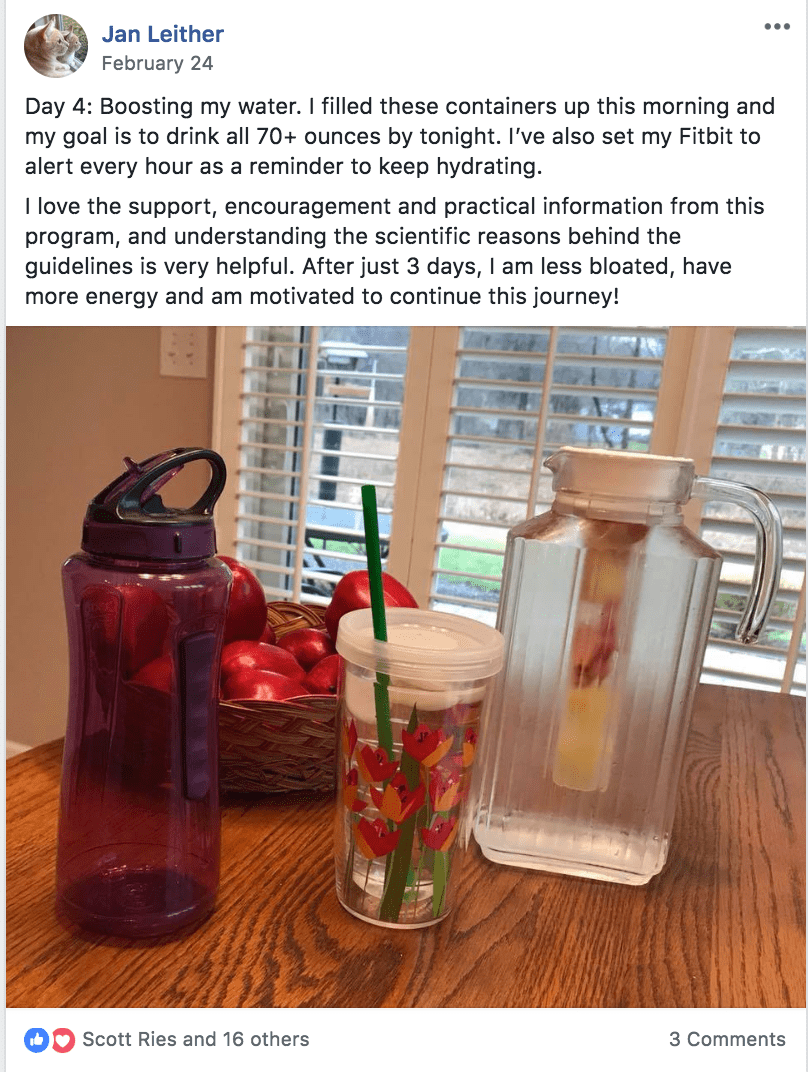This screenshot has height=1072, width=808.
Task: Open Jan Leither's profile name link
Action: 163,34
